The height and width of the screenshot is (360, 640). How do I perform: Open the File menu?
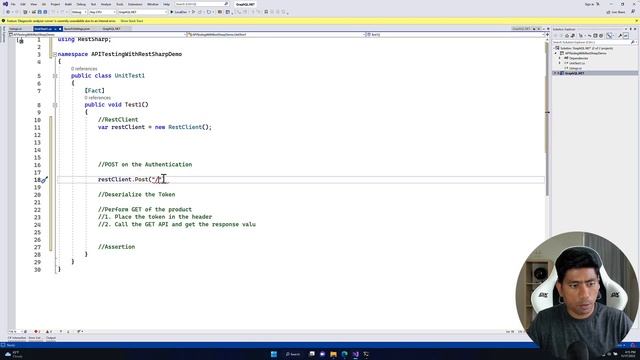pos(13,4)
